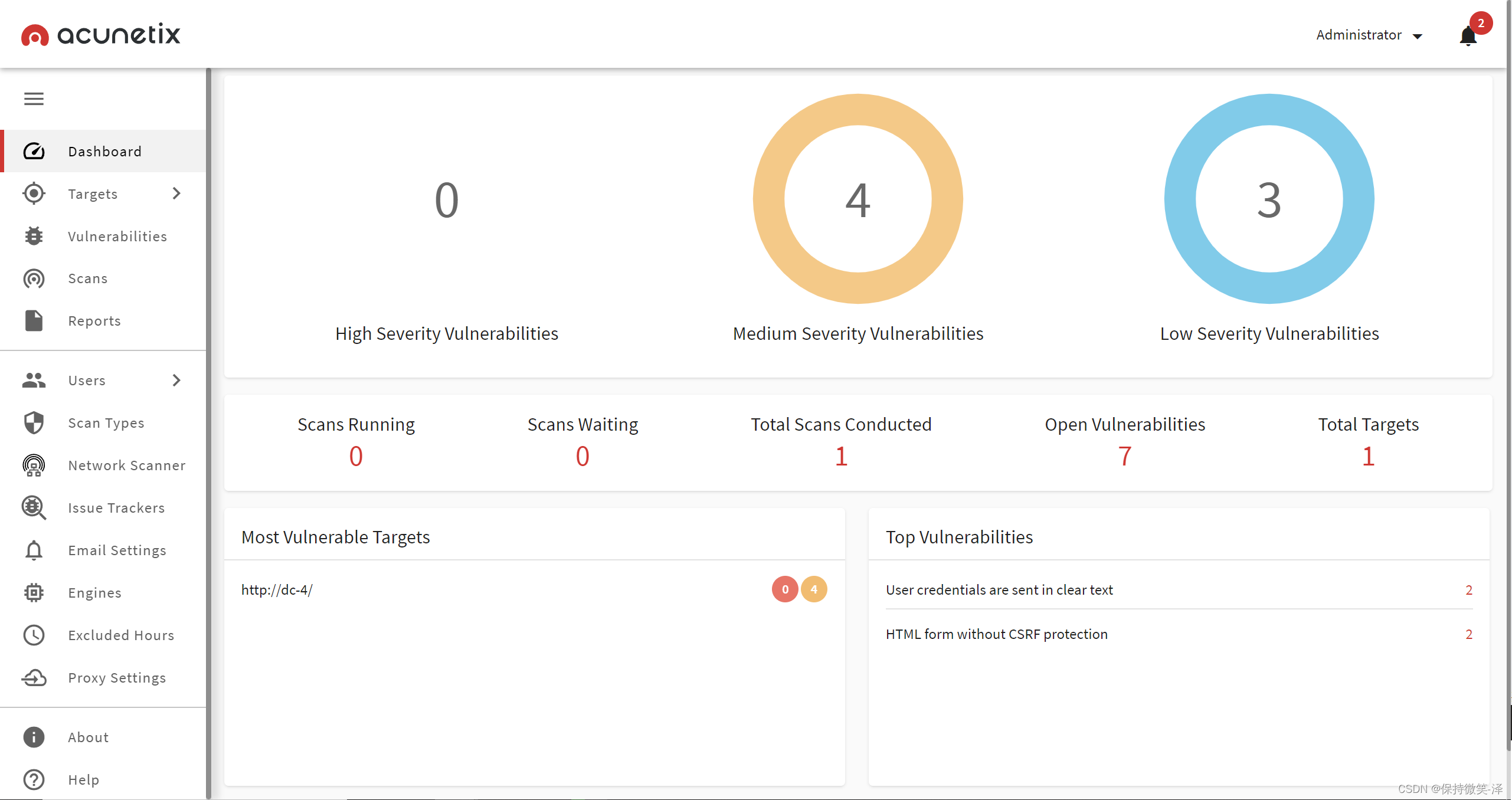Open 'User credentials are sent in clear text'
The image size is (1512, 800).
[999, 589]
